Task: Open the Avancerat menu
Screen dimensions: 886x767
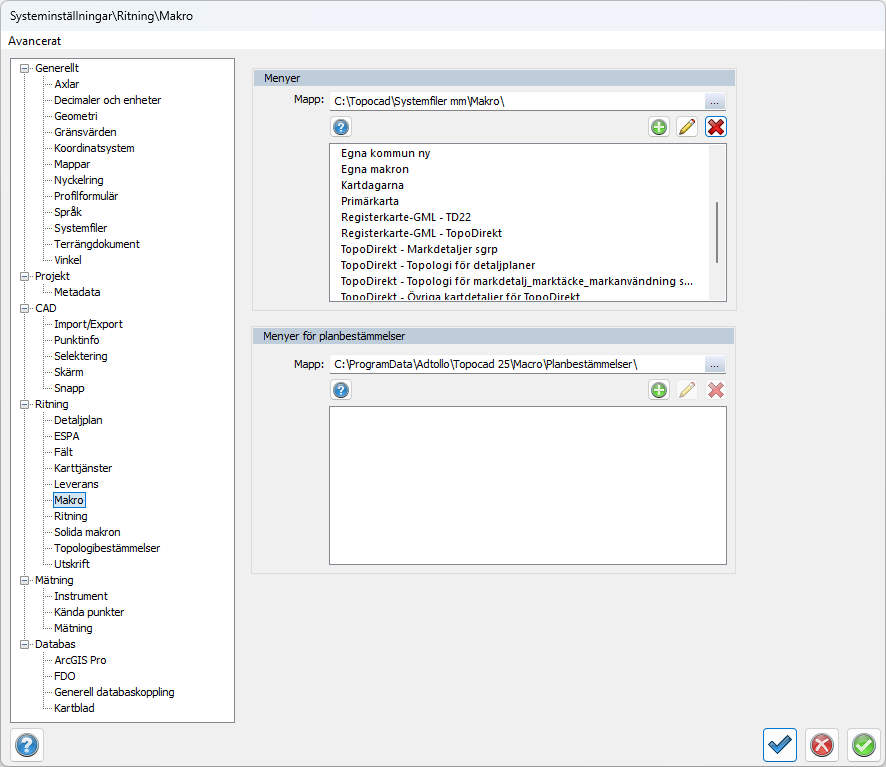Action: tap(35, 41)
